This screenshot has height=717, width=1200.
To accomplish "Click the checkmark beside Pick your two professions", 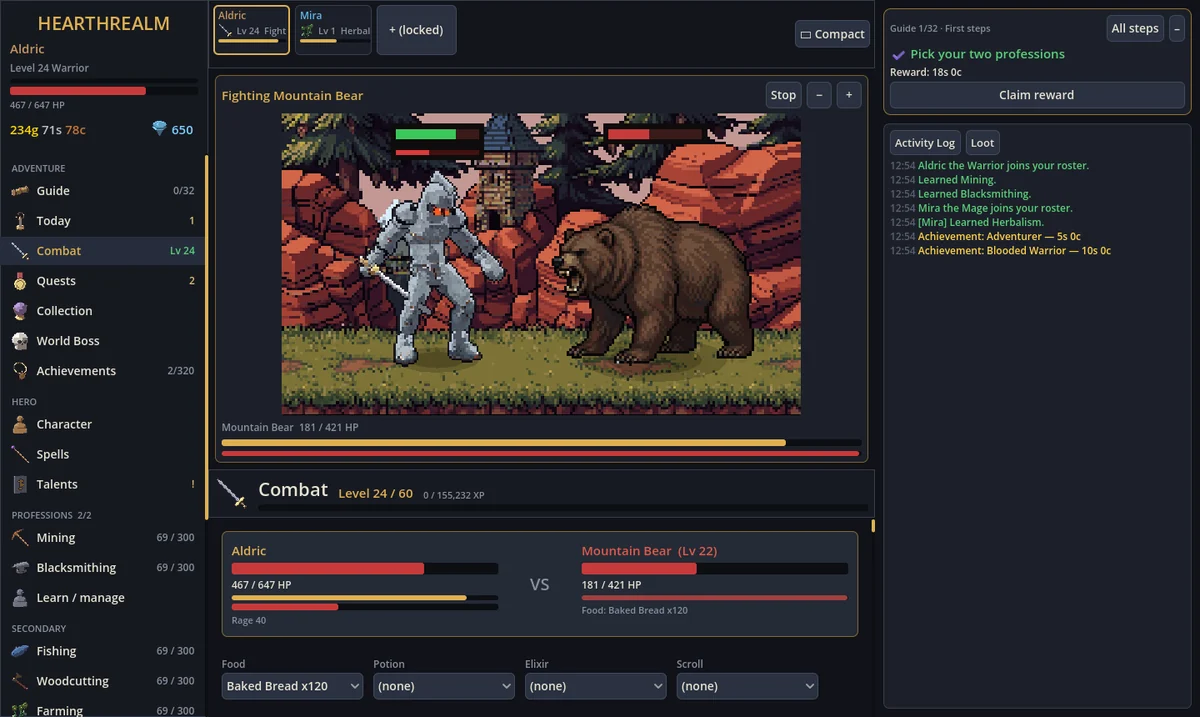I will (898, 55).
